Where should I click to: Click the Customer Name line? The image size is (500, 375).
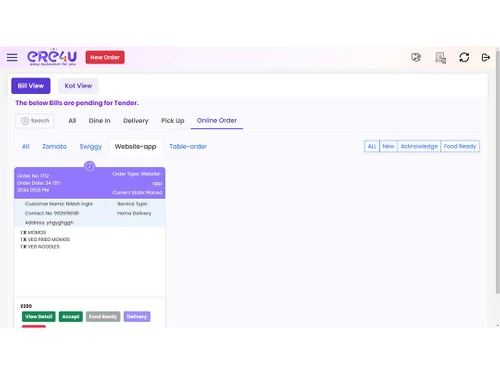(x=59, y=204)
